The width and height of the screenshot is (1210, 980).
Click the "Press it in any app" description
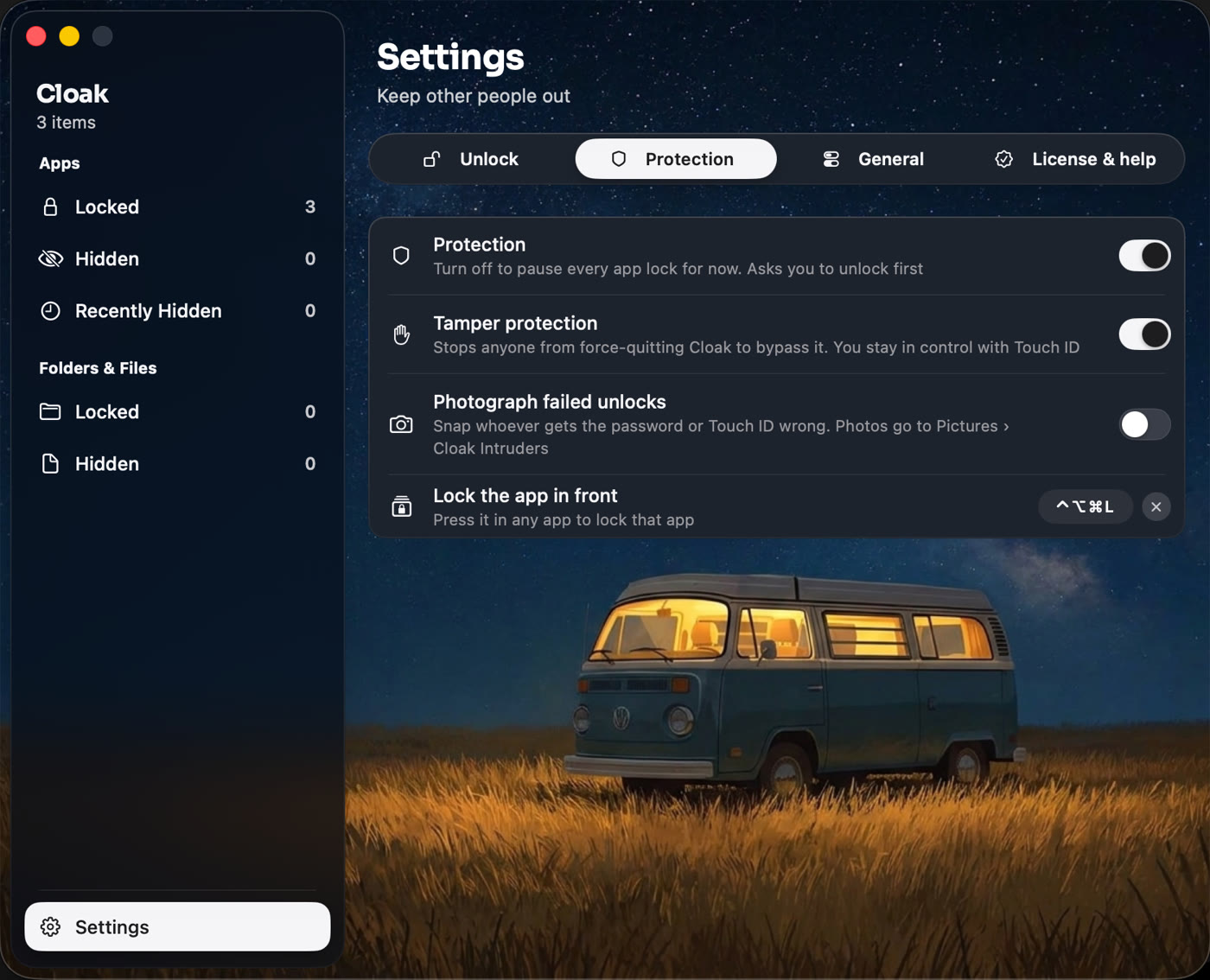click(x=564, y=520)
